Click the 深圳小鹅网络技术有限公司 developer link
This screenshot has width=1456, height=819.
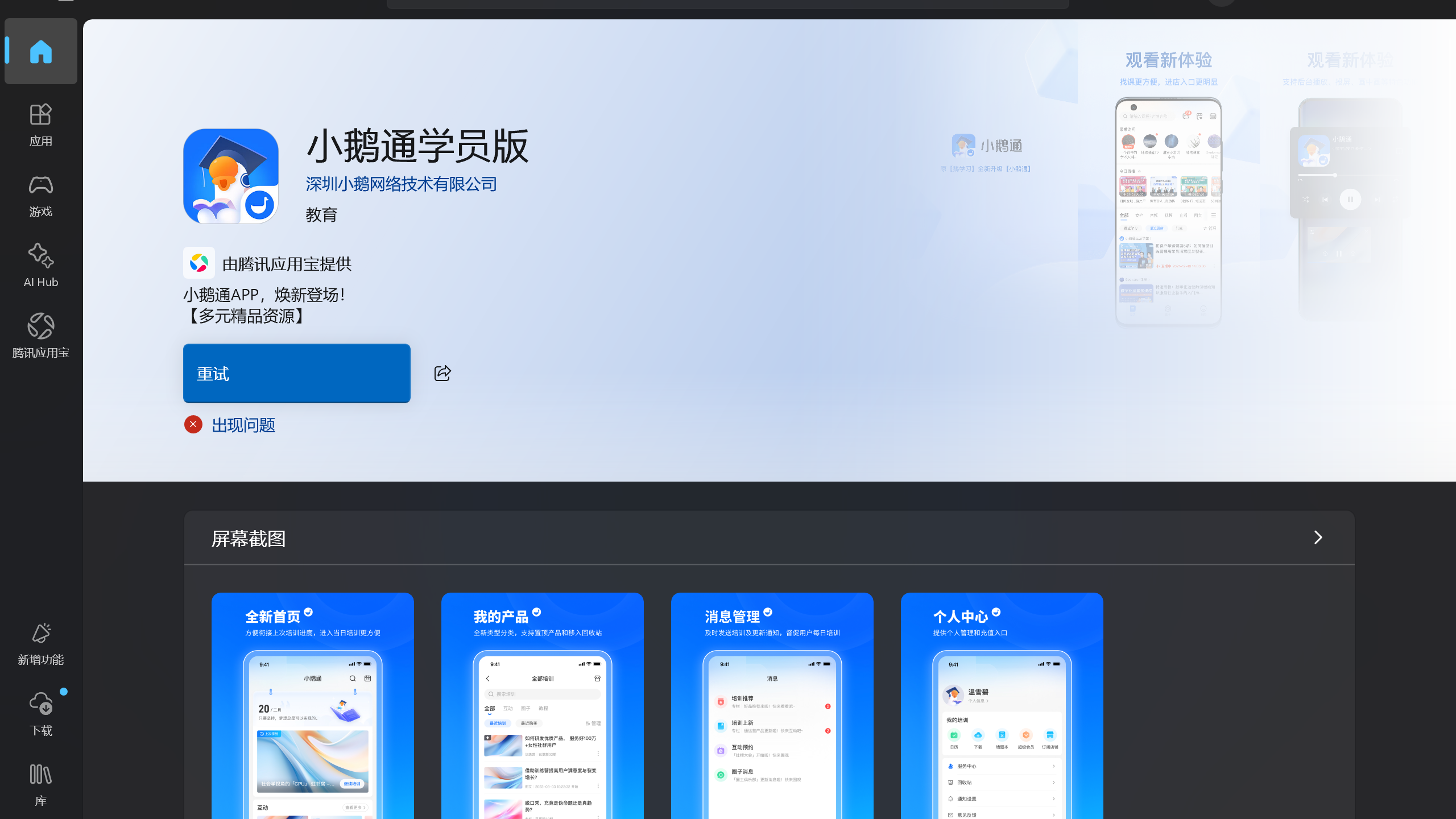[400, 184]
